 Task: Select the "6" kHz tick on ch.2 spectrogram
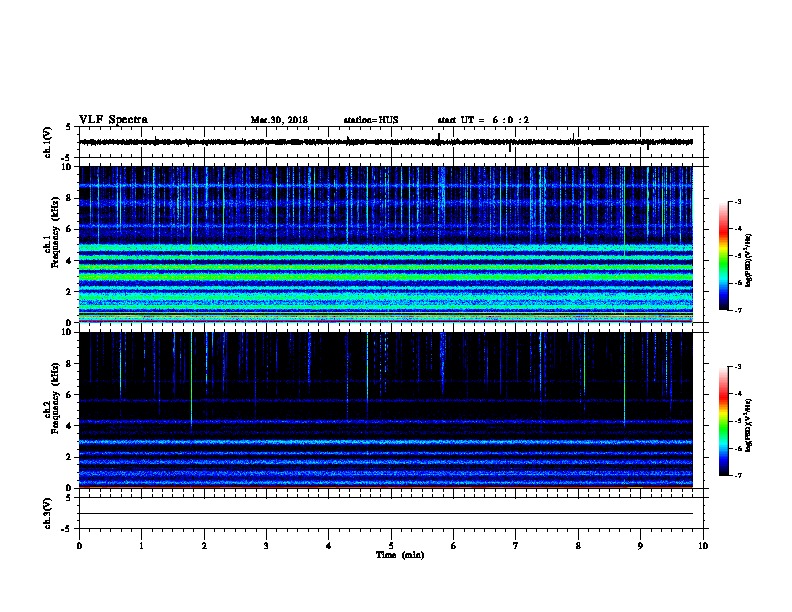70,395
